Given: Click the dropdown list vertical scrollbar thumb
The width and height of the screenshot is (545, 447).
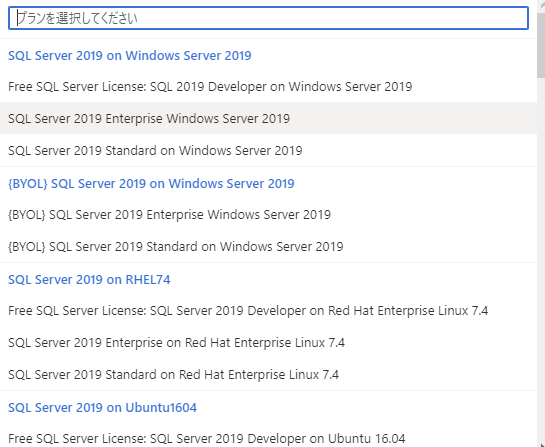Looking at the screenshot, I should click(x=541, y=45).
